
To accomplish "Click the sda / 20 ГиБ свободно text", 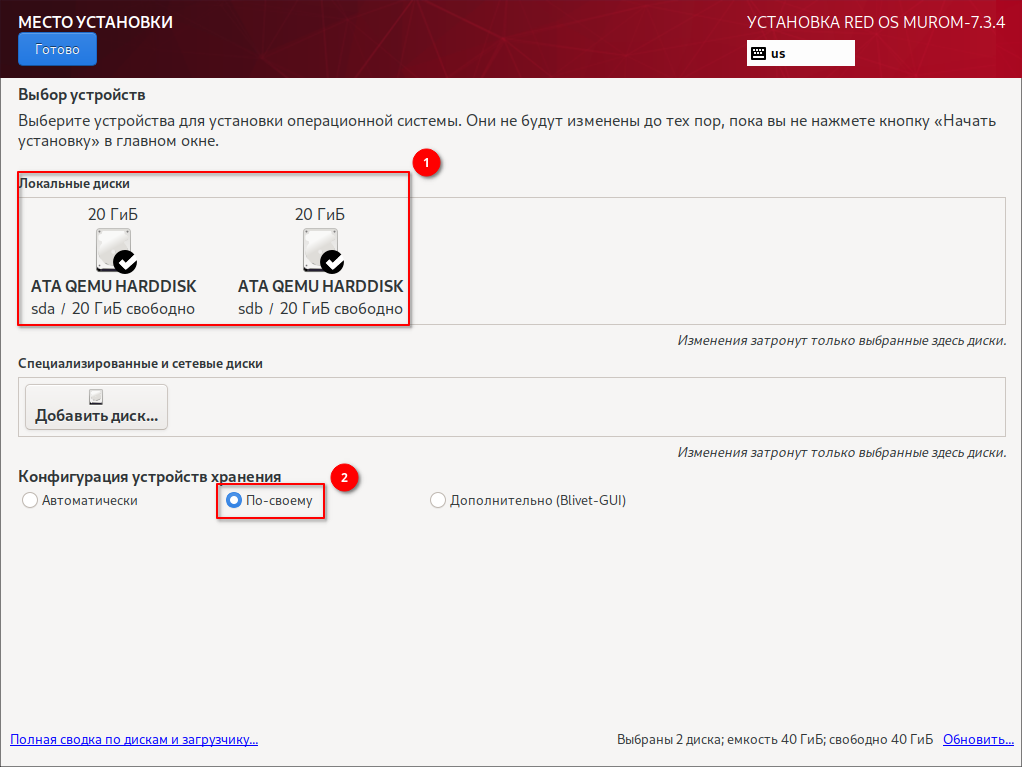I will pyautogui.click(x=113, y=309).
